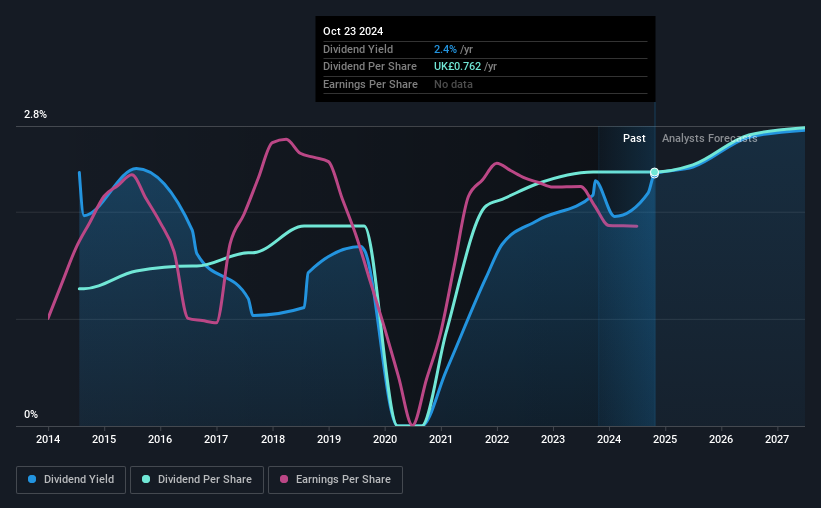821x508 pixels.
Task: Click the tooltip Earnings Per Share row label
Action: (370, 84)
